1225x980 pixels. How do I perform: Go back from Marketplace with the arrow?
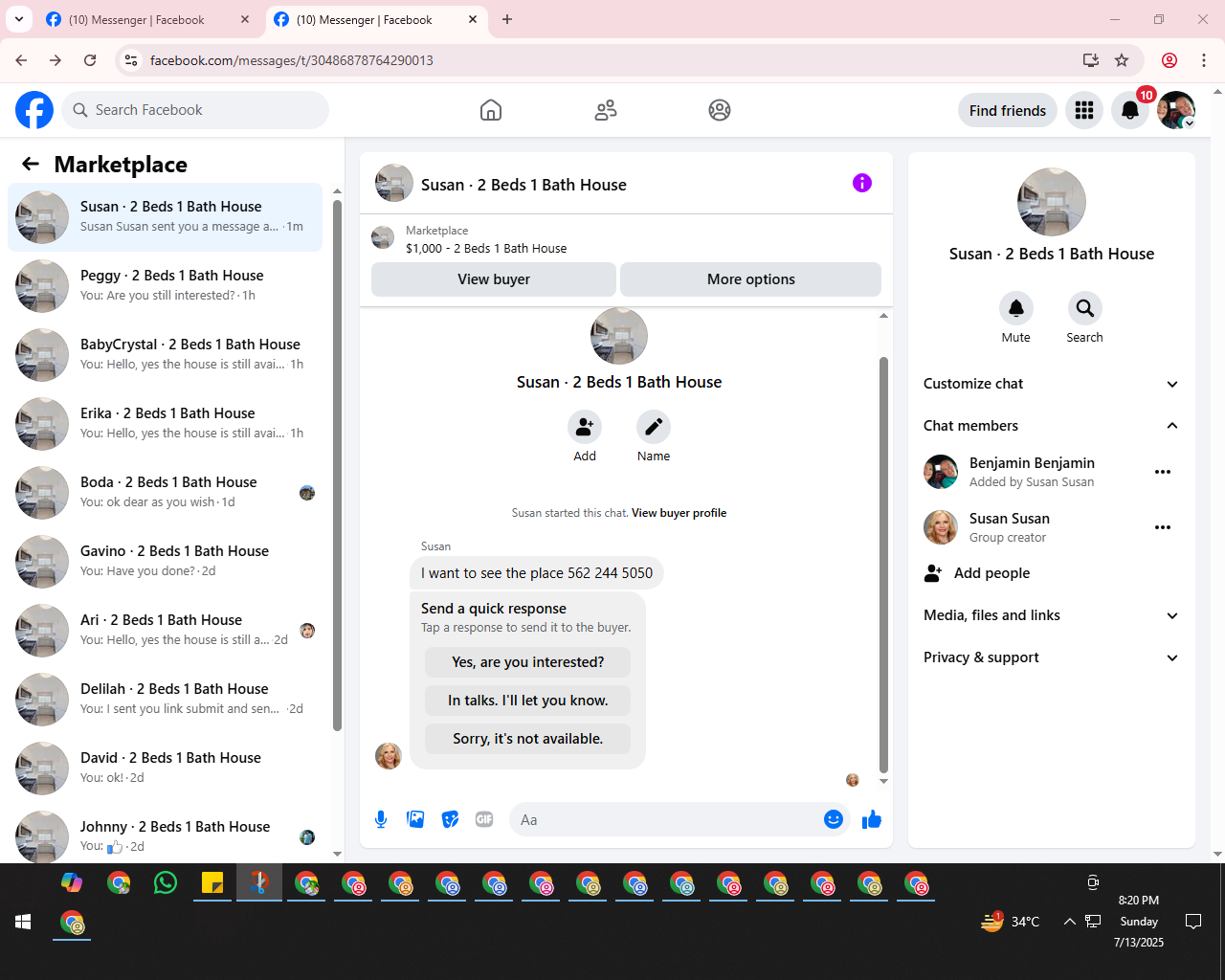pos(31,164)
